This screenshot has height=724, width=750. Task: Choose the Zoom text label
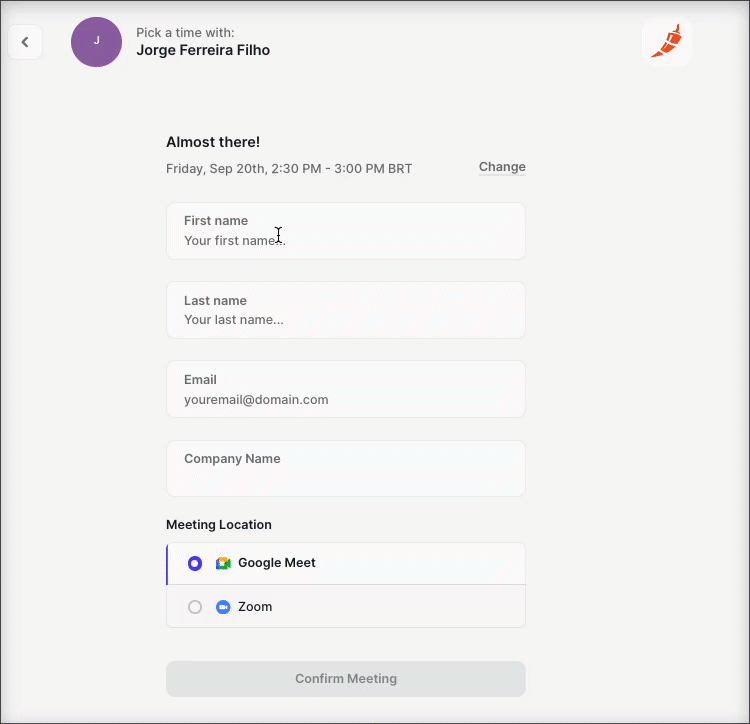tap(255, 607)
